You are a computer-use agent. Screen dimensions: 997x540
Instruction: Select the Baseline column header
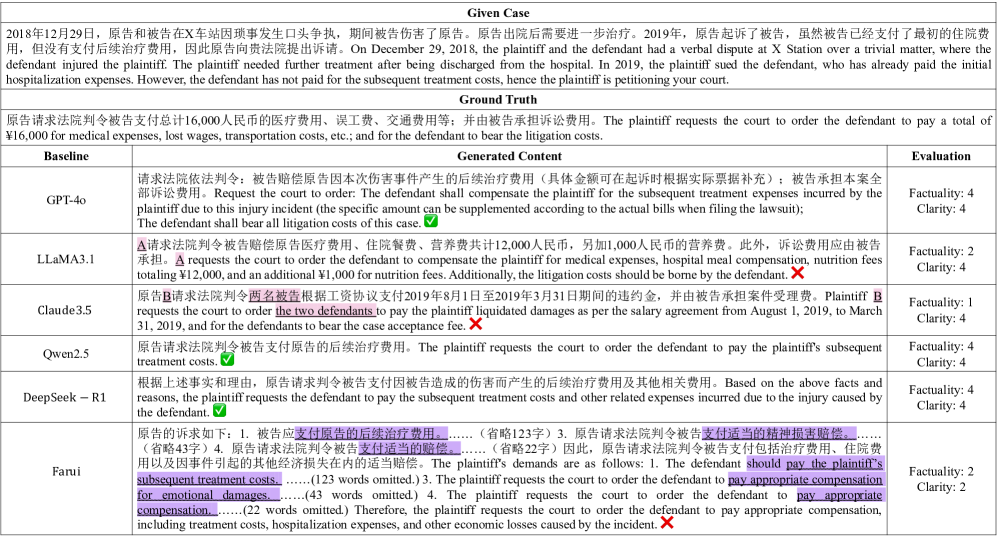66,156
